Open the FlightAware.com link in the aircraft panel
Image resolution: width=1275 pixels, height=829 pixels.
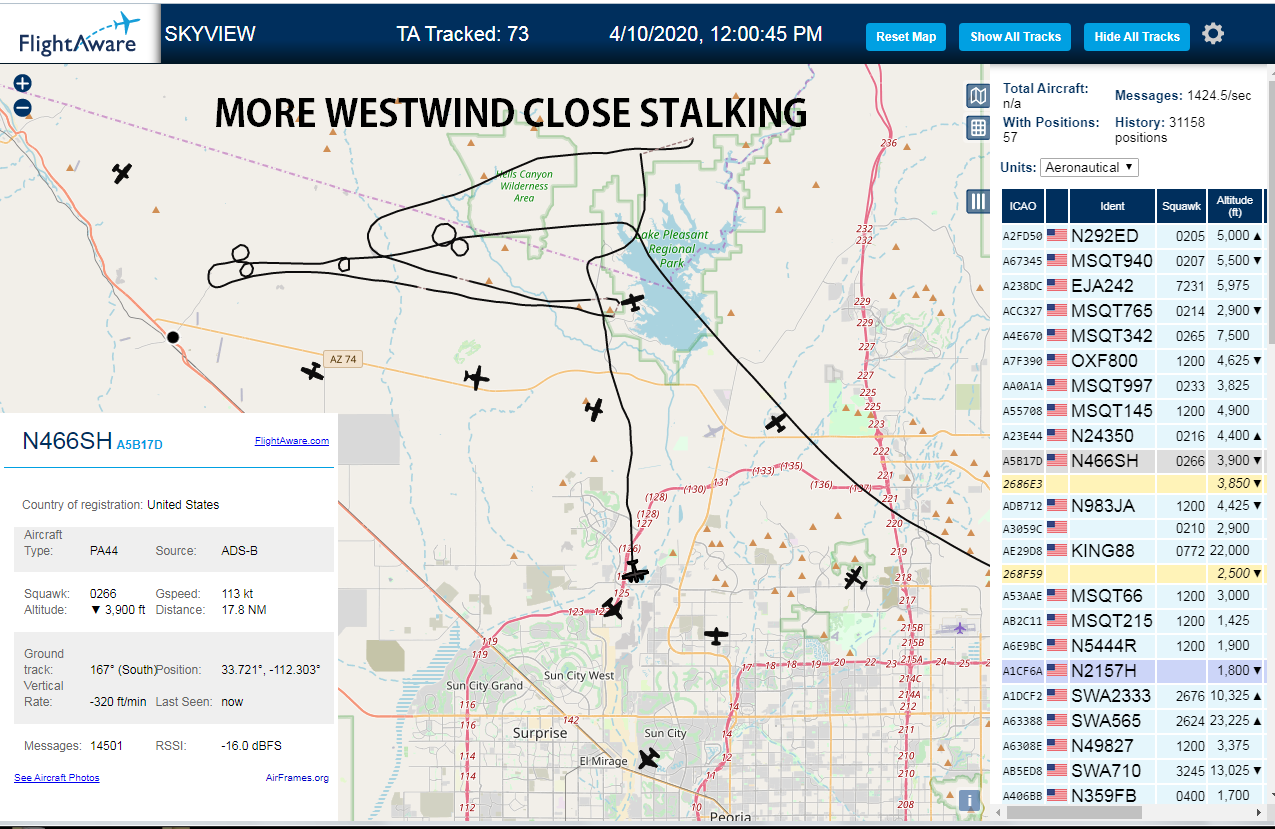292,440
